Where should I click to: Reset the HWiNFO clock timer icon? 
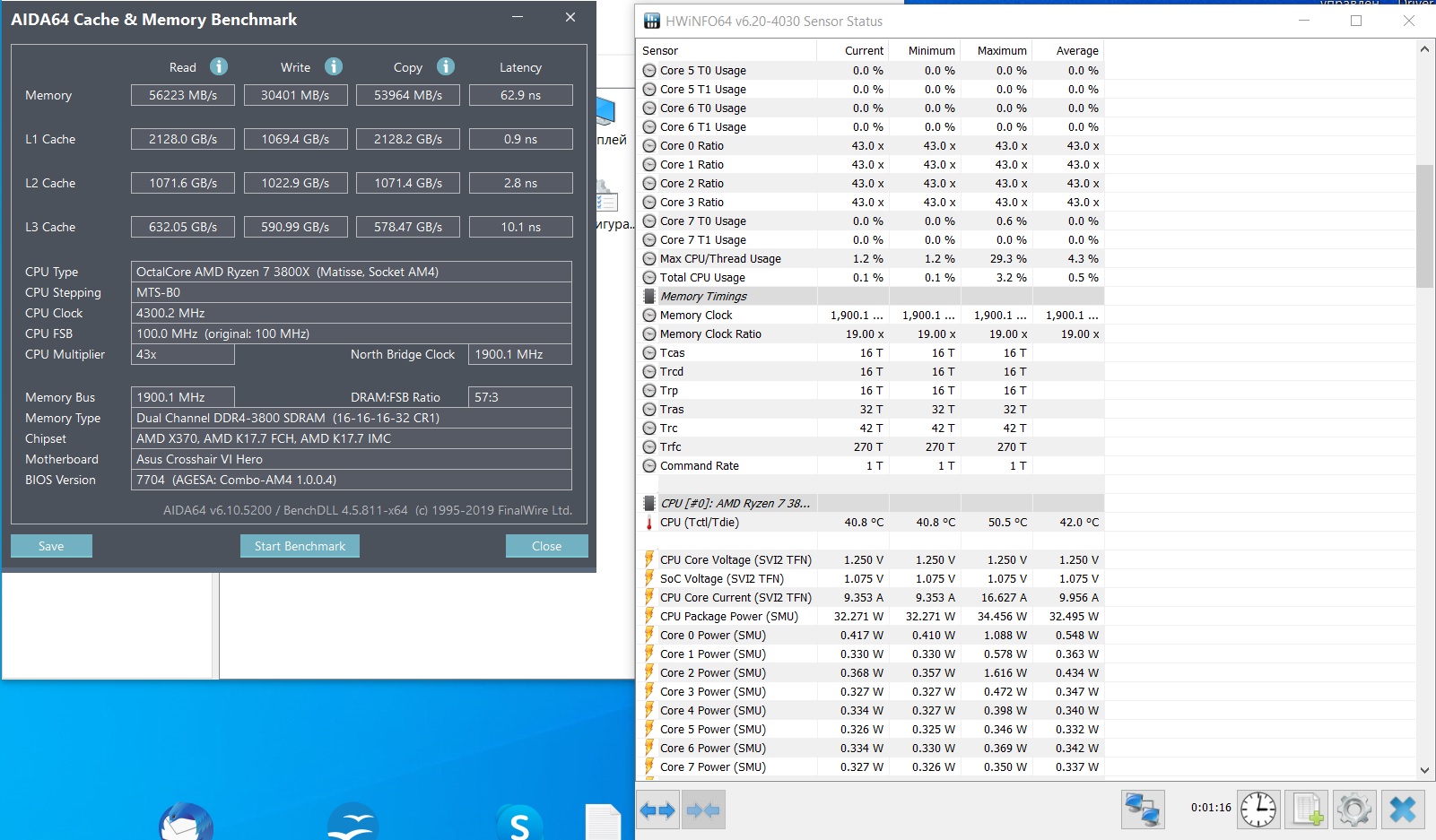coord(1258,810)
